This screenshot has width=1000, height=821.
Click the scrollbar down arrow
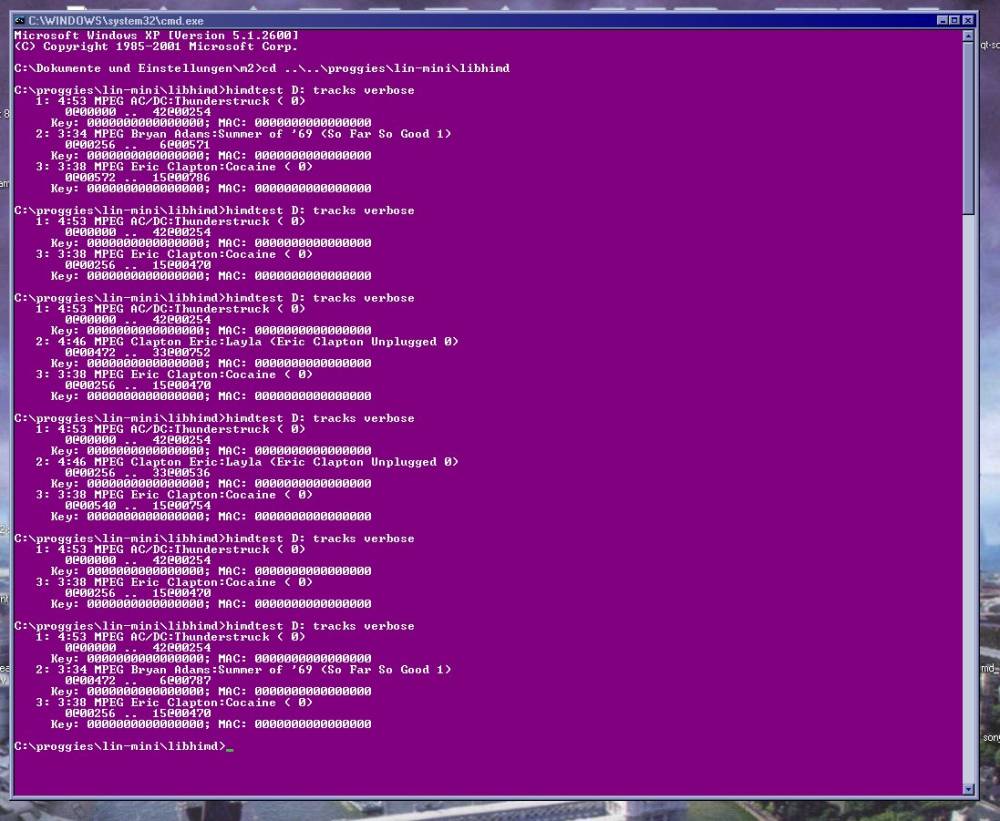click(x=967, y=788)
